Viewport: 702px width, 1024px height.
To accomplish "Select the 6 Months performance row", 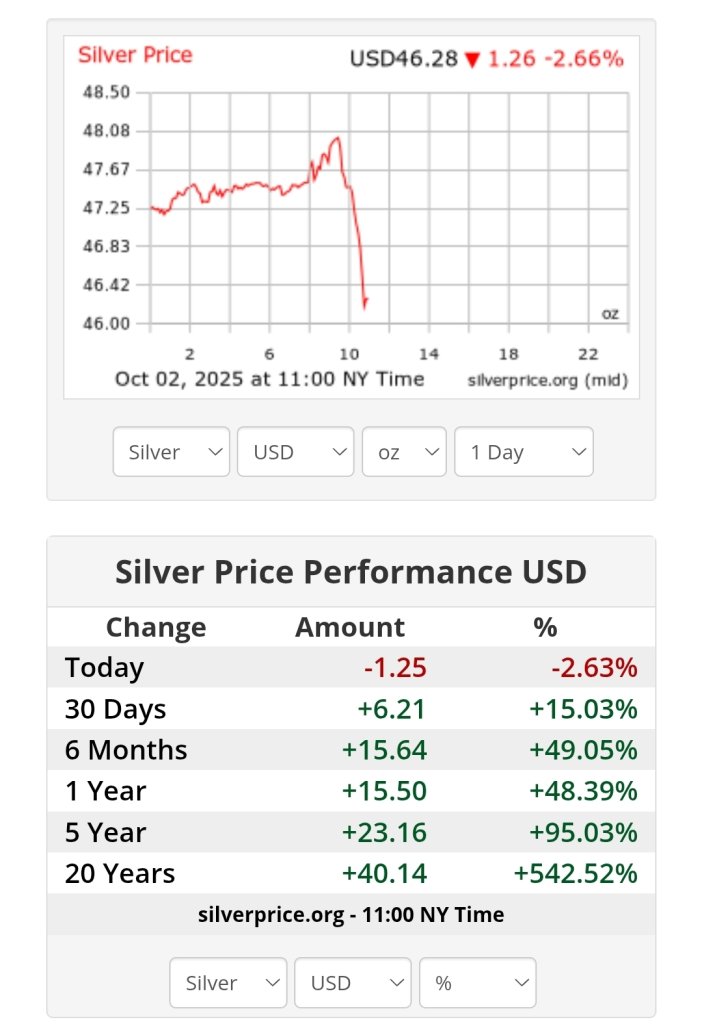I will (351, 750).
